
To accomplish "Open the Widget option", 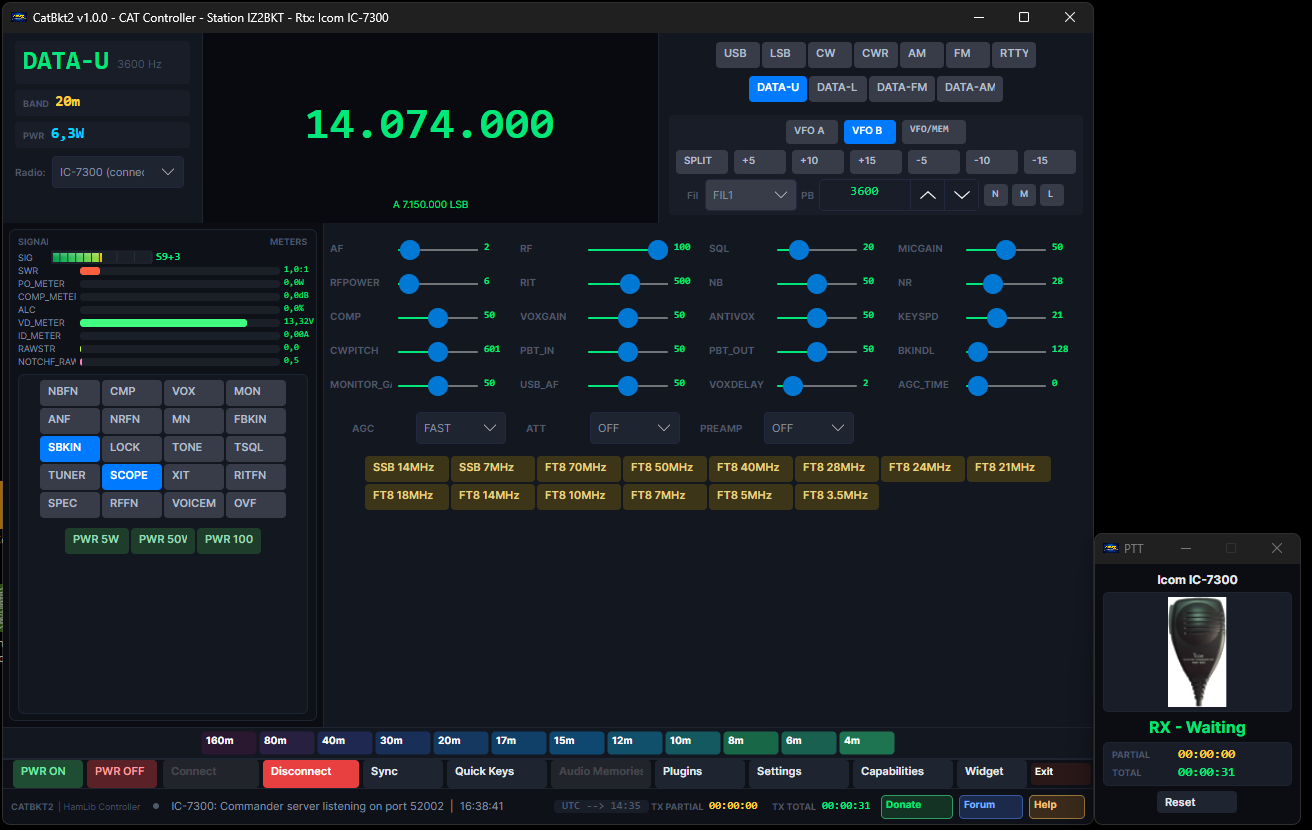I will coord(990,773).
